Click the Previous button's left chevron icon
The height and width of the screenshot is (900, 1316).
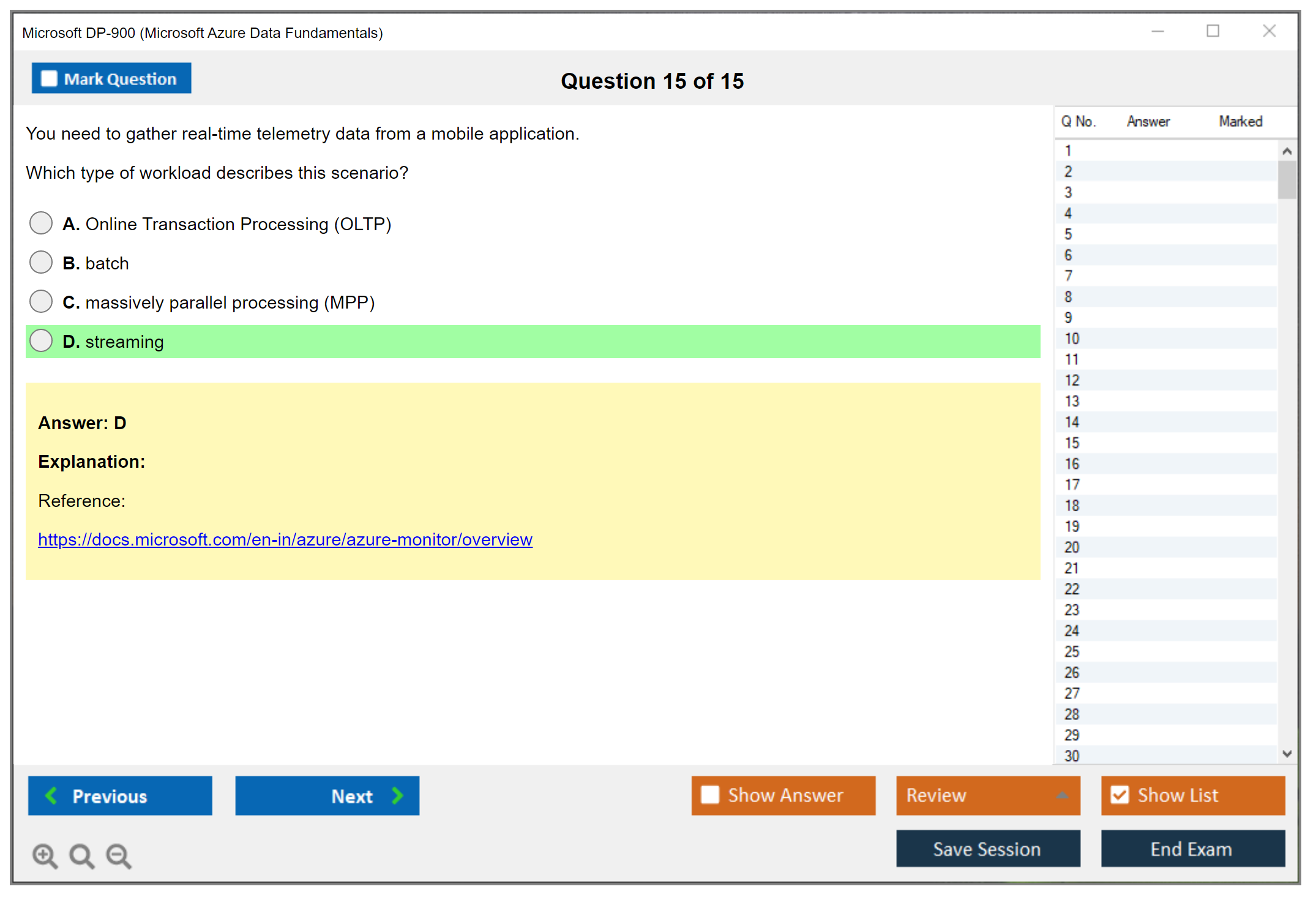click(x=51, y=795)
